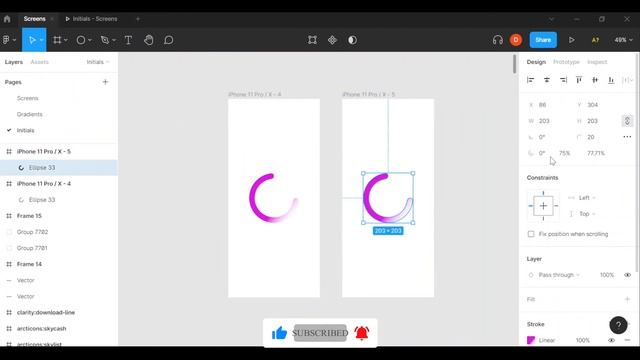This screenshot has height=360, width=640.
Task: Click the SUBSCRIBED button
Action: [x=320, y=333]
